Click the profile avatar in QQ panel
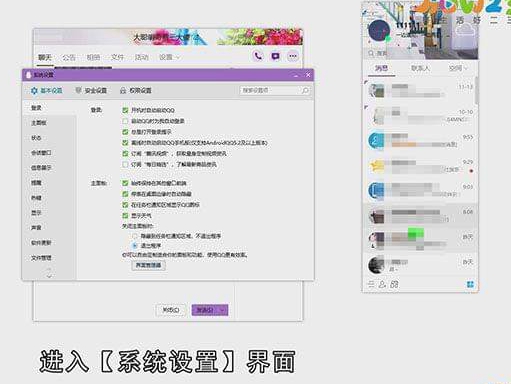 (x=379, y=30)
